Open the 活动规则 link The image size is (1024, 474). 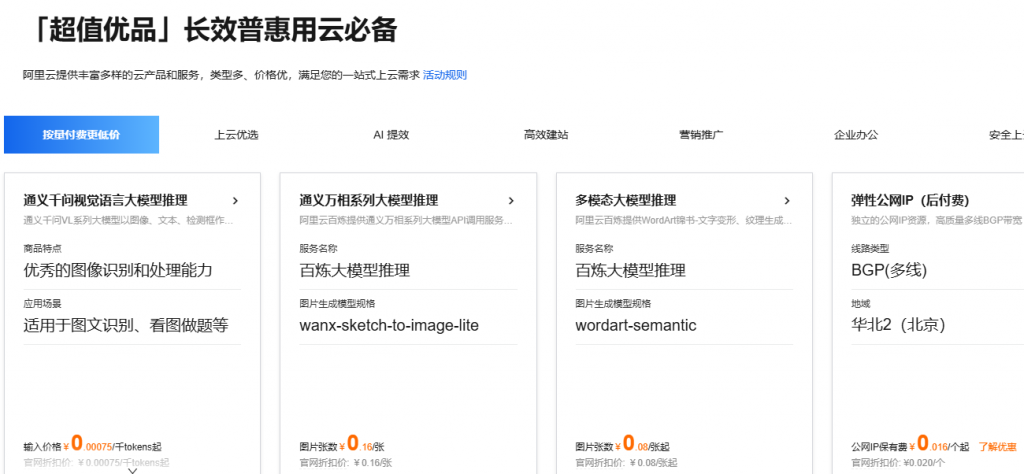445,75
